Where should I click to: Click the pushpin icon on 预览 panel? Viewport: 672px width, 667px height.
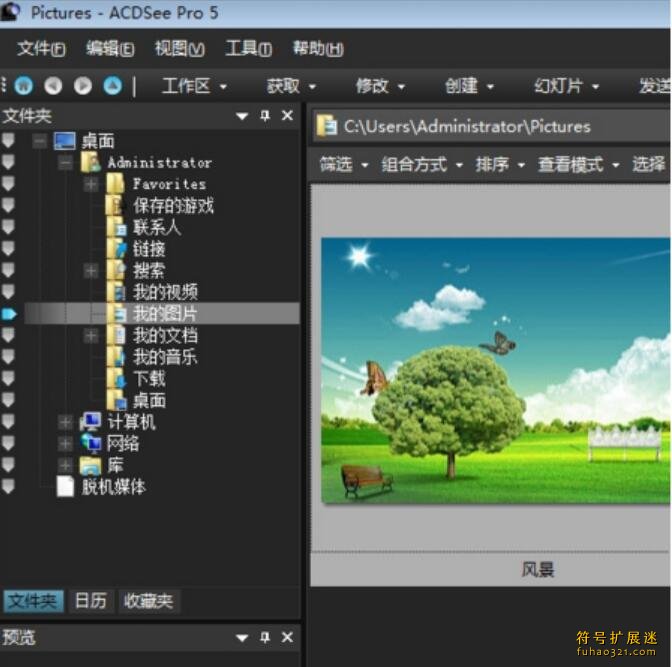[x=265, y=637]
